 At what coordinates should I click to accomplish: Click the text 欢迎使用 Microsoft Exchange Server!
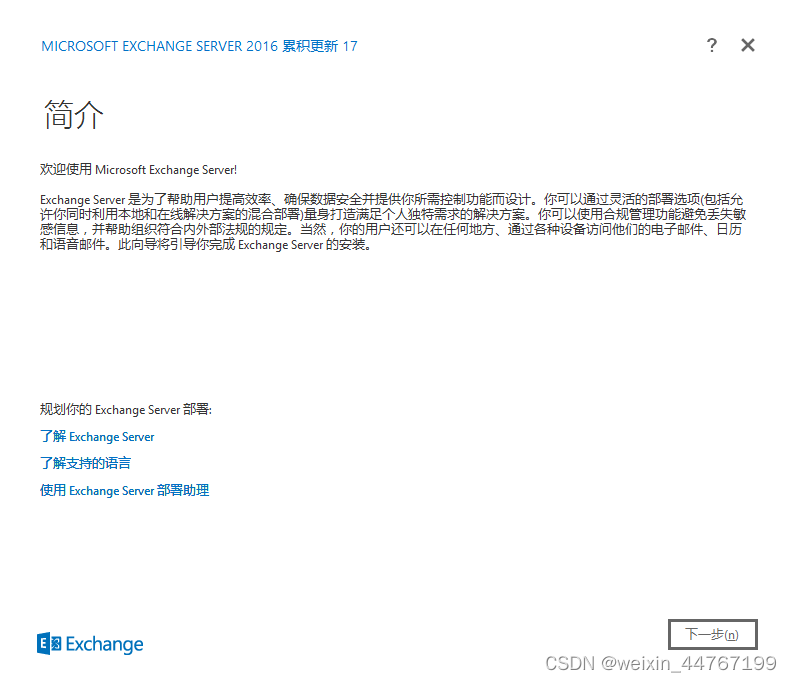[138, 170]
